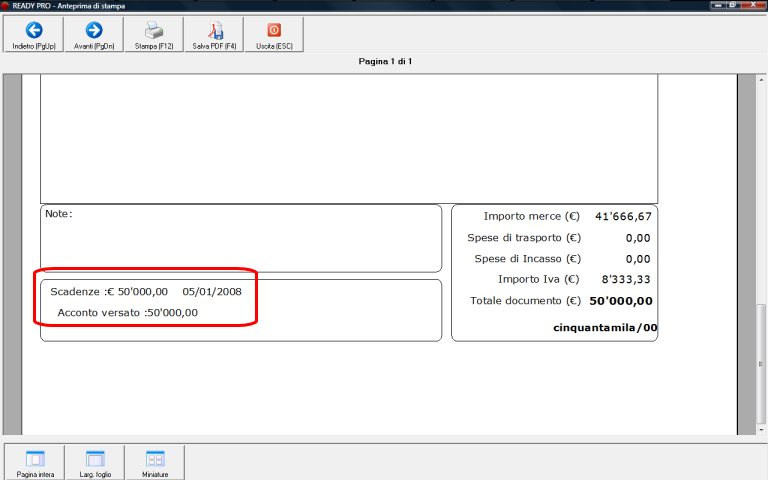Click the due date 05/01/2008
Viewport: 768px width, 480px height.
click(212, 292)
